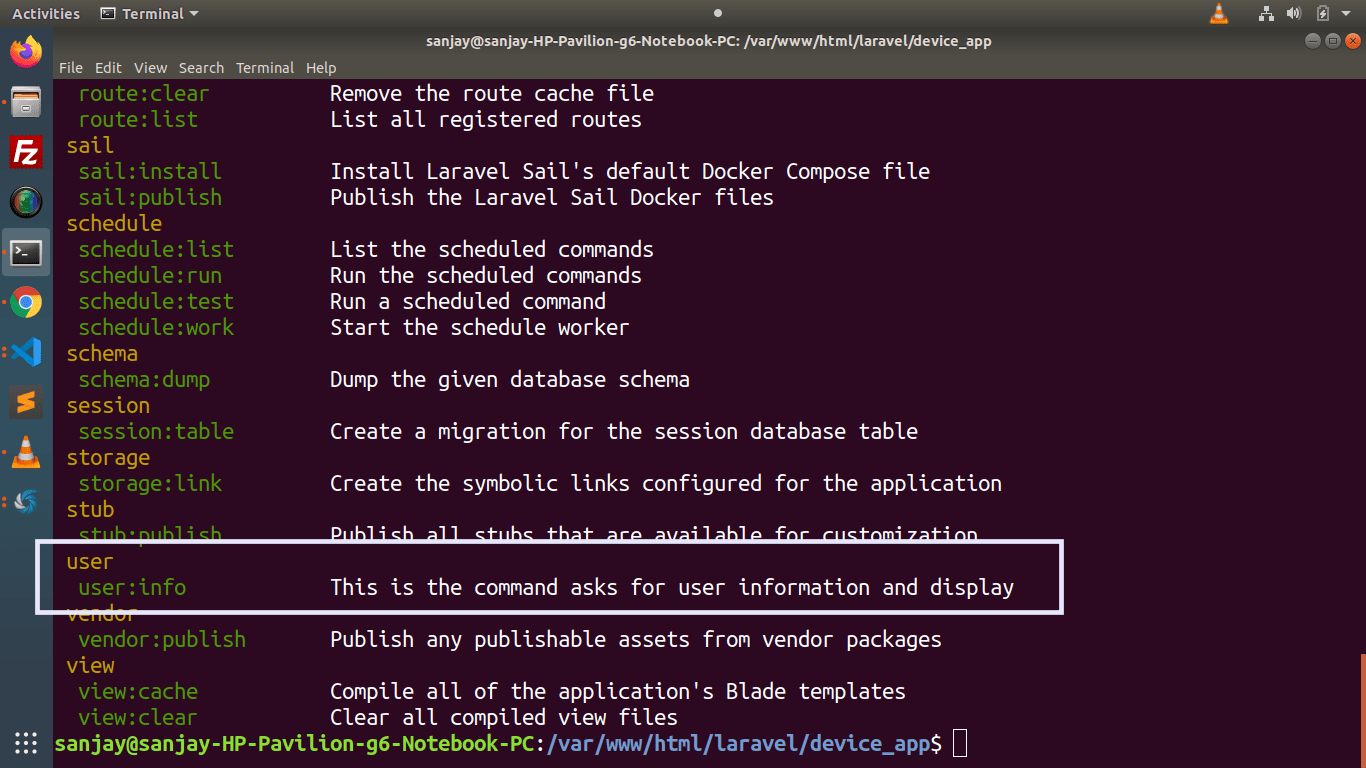1366x768 pixels.
Task: Open the Files manager in the dock
Action: click(26, 101)
